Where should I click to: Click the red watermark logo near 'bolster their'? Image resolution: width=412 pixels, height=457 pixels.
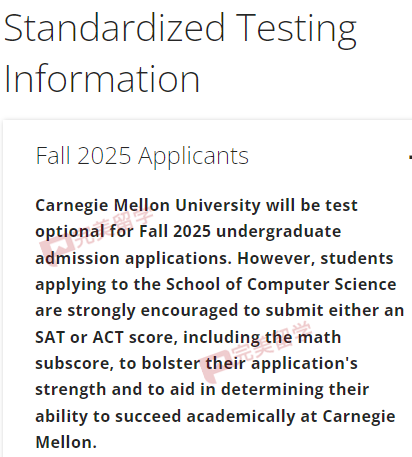215,365
